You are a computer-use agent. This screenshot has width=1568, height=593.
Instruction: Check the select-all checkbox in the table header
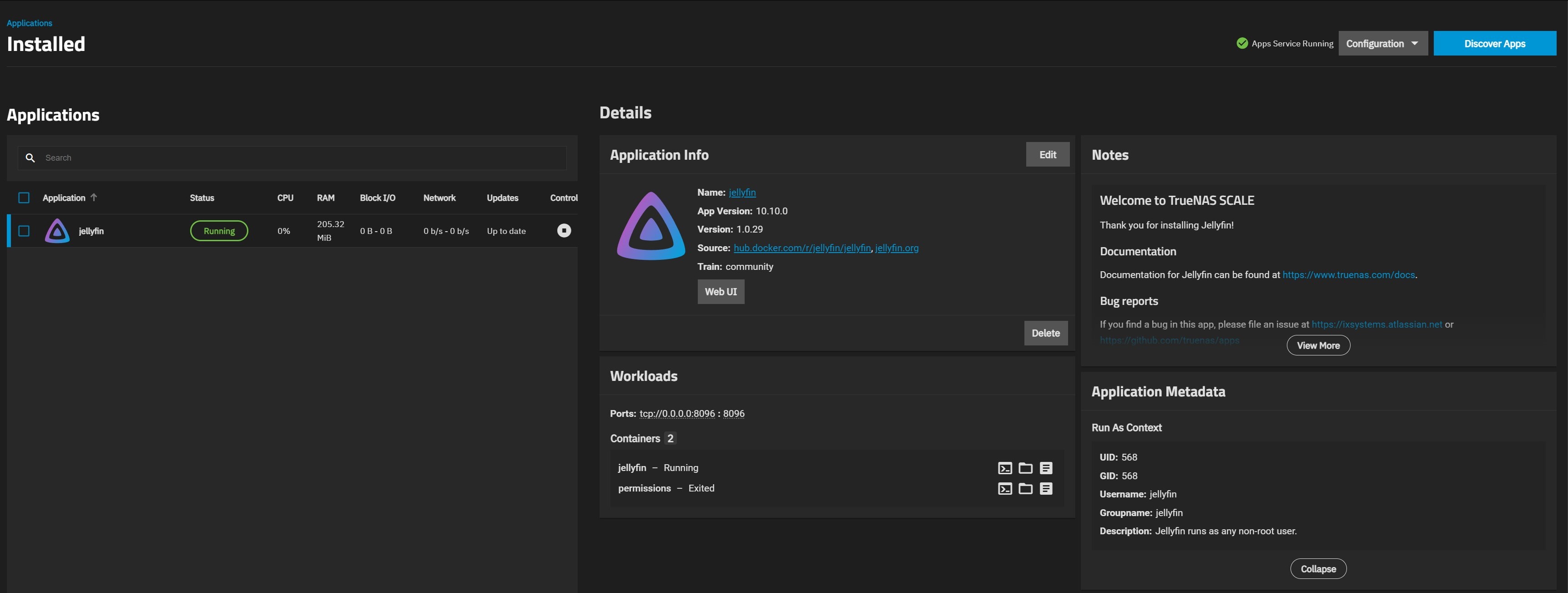tap(24, 197)
